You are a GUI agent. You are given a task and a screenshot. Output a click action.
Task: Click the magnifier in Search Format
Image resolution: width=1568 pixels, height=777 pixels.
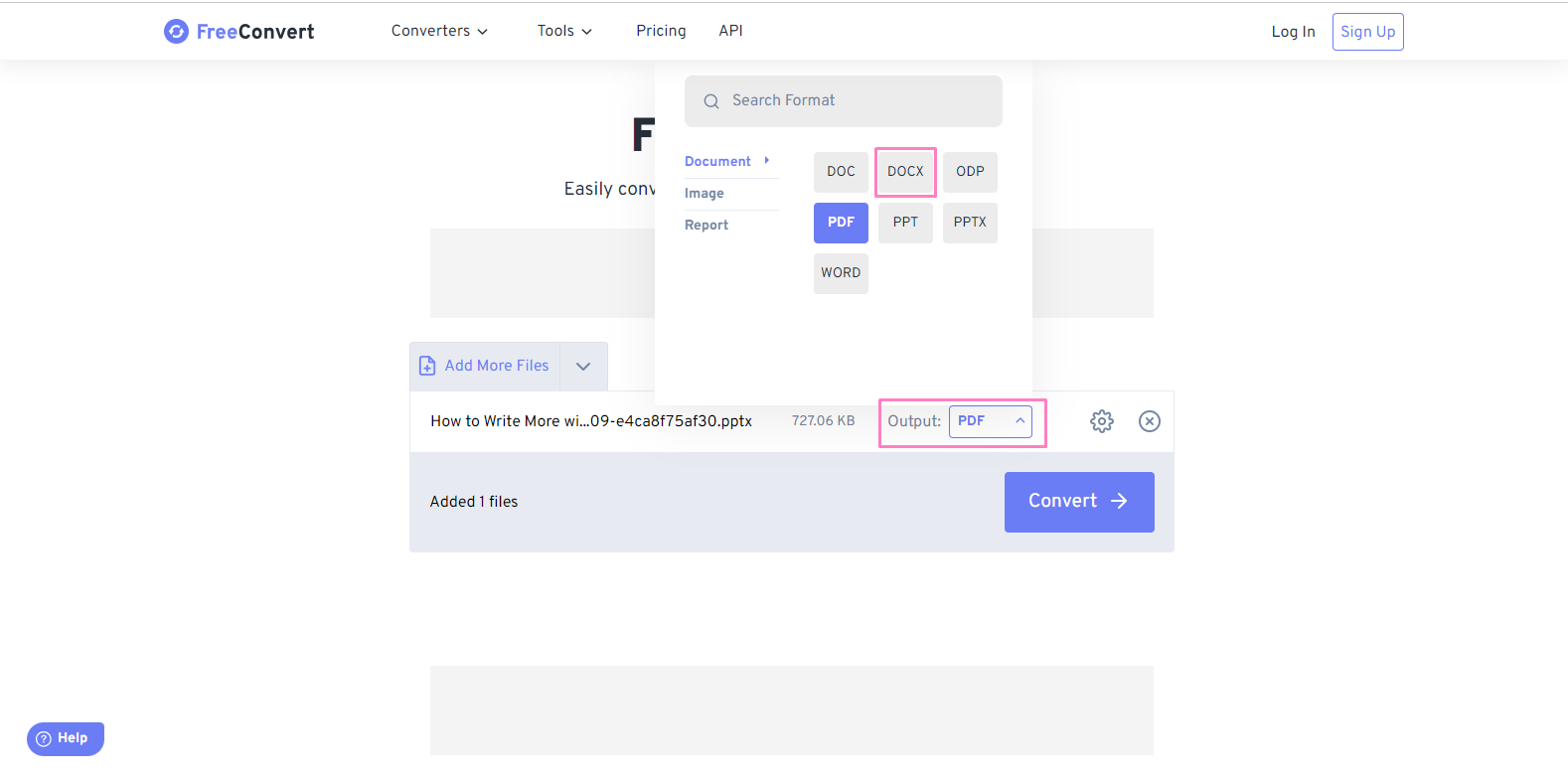coord(710,100)
